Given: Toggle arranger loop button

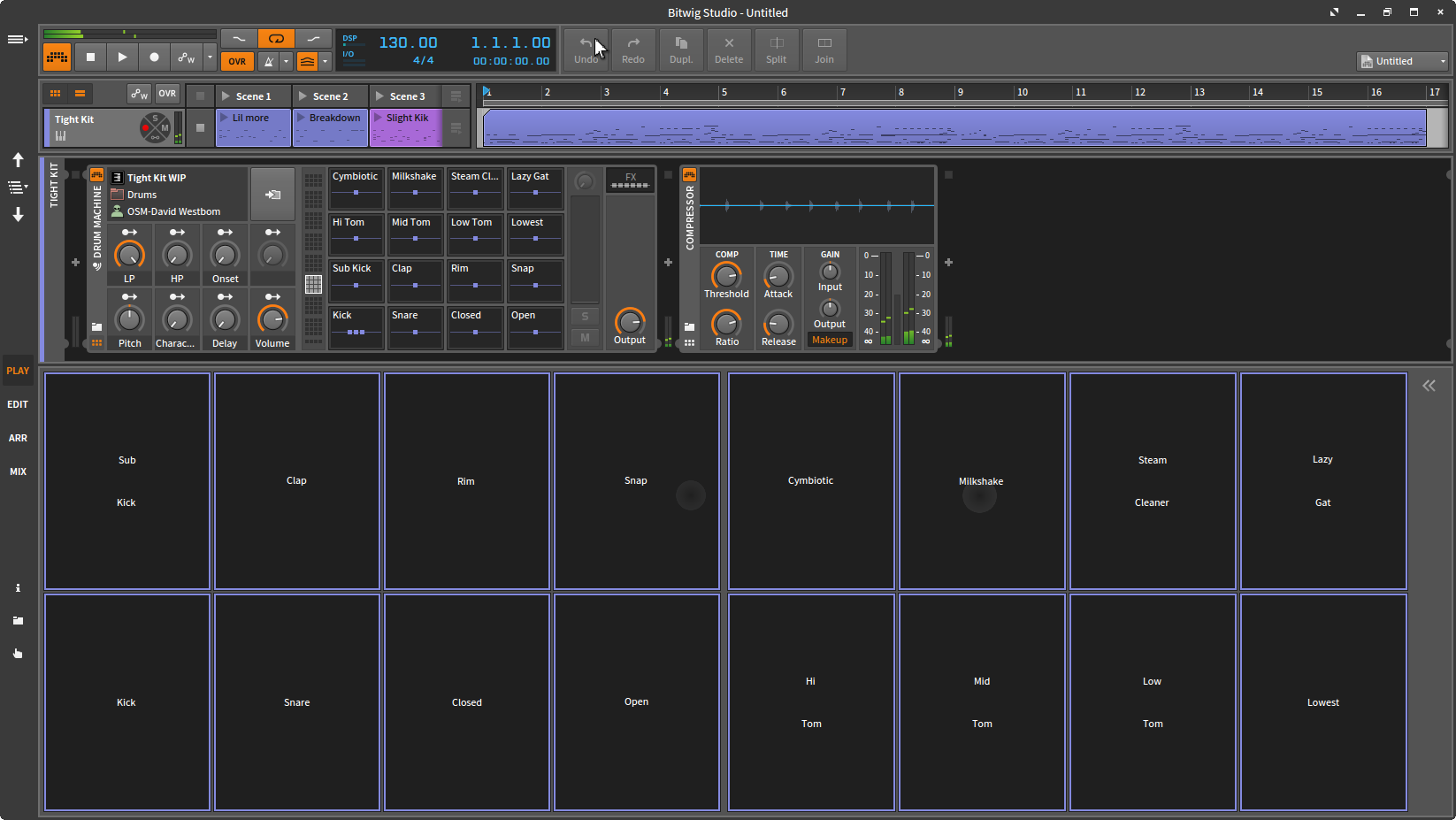Looking at the screenshot, I should [x=276, y=39].
